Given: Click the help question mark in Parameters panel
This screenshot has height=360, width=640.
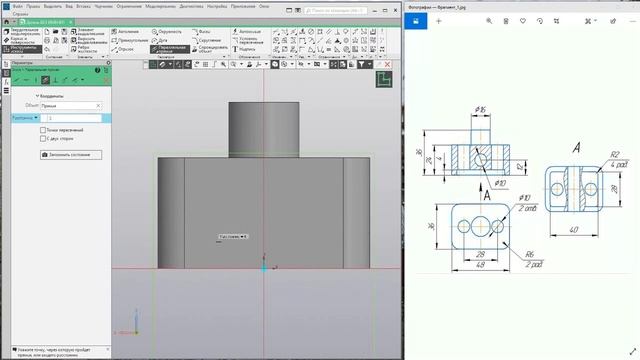Looking at the screenshot, I should 98,70.
